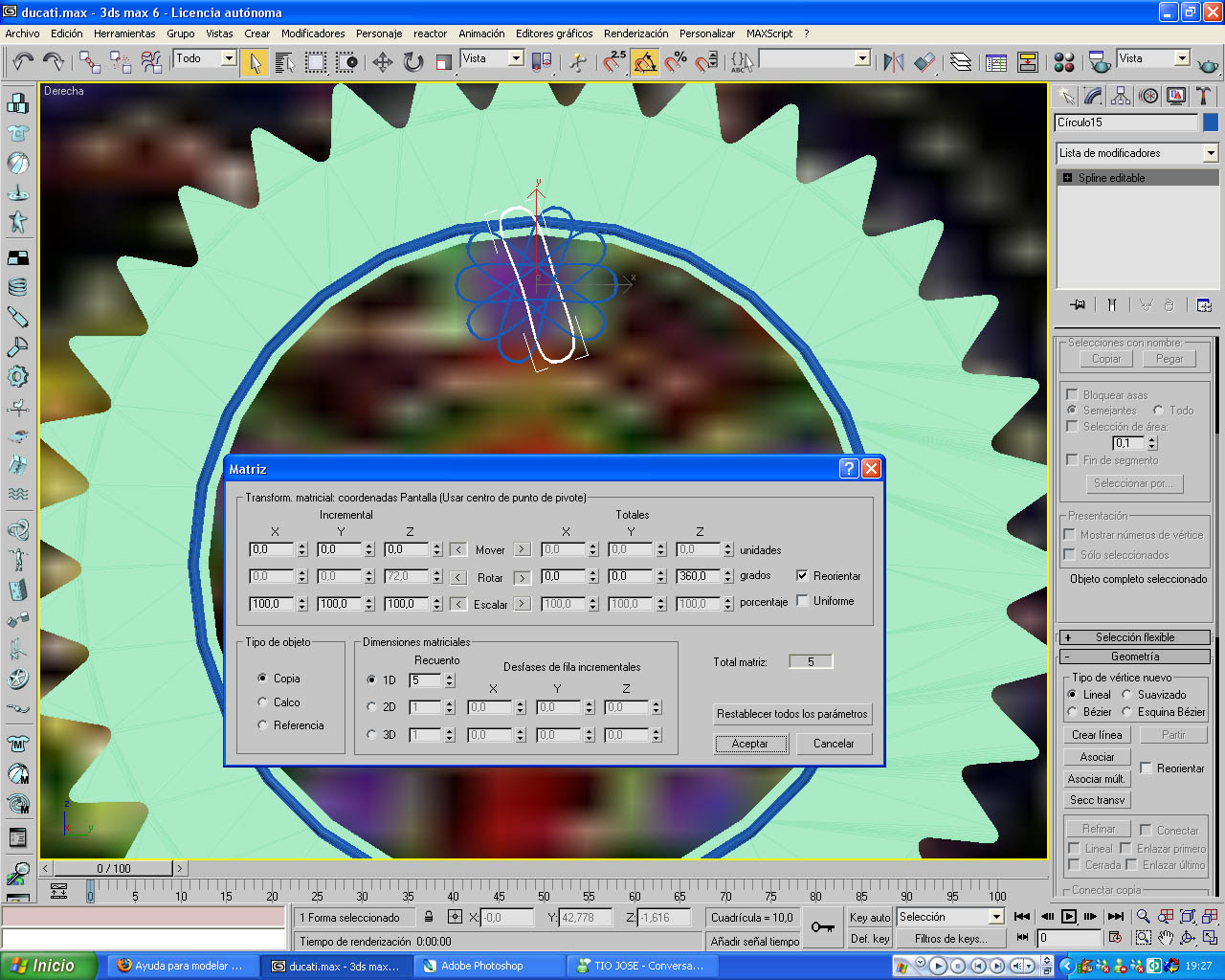Click the Arc Rotate viewport navigation icon
1225x980 pixels.
pos(1188,938)
